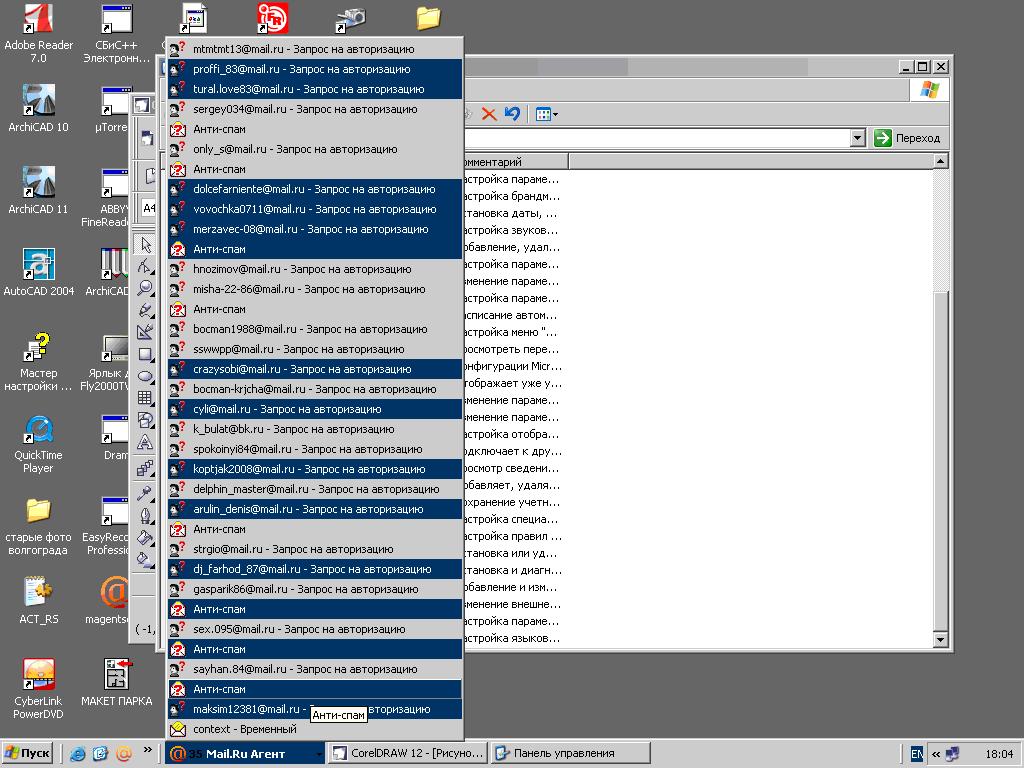Select the row reading "асписание автом…"
This screenshot has height=768, width=1024.
coord(511,315)
